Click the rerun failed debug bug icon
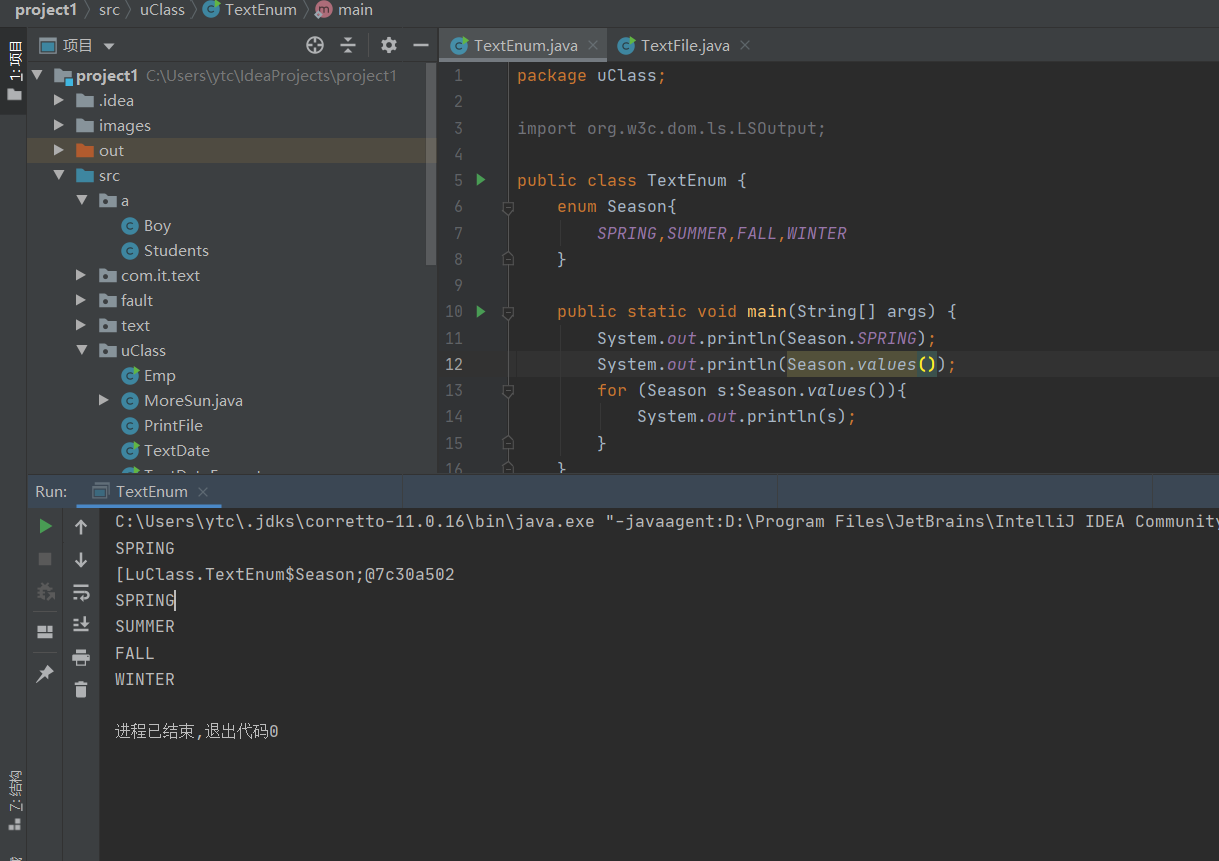The height and width of the screenshot is (861, 1219). point(45,591)
